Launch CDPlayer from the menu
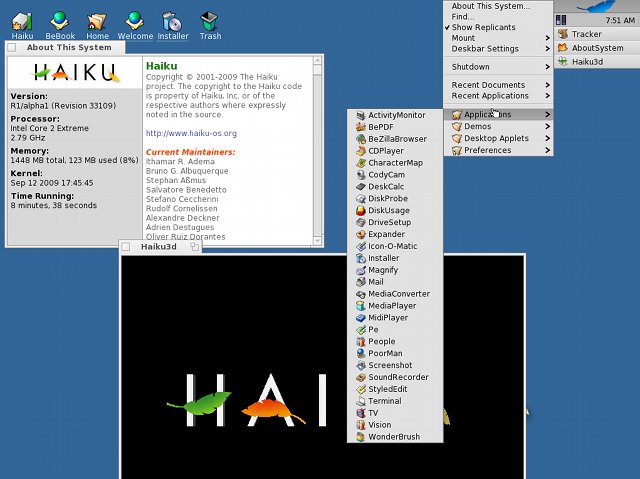 pyautogui.click(x=395, y=151)
